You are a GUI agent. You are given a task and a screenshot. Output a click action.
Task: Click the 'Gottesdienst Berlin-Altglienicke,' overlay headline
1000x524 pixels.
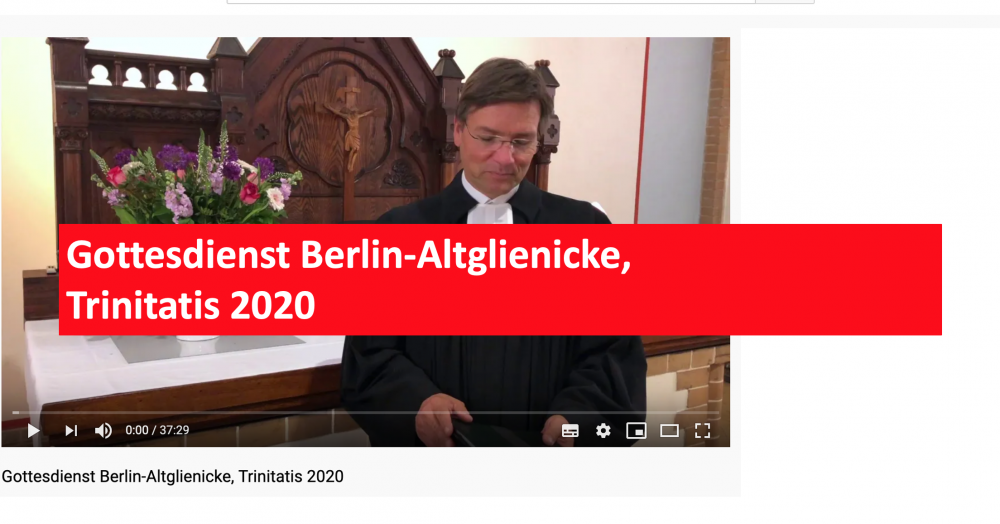(x=348, y=256)
